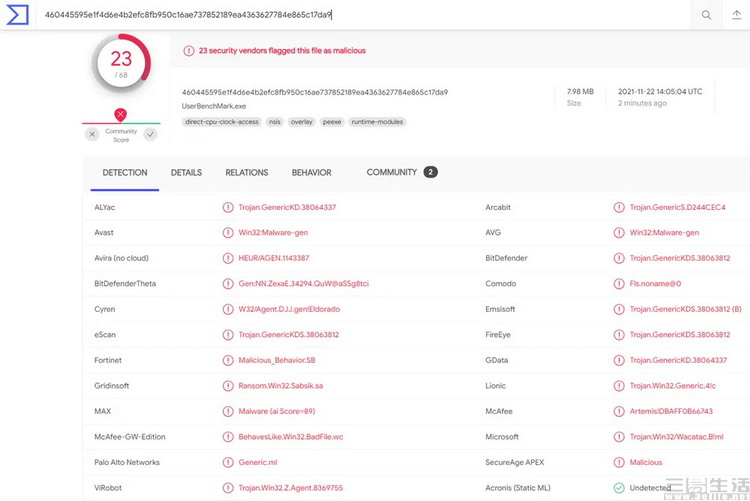This screenshot has width=750, height=501.
Task: Click the 23 security vendors flagged banner text
Action: point(282,51)
